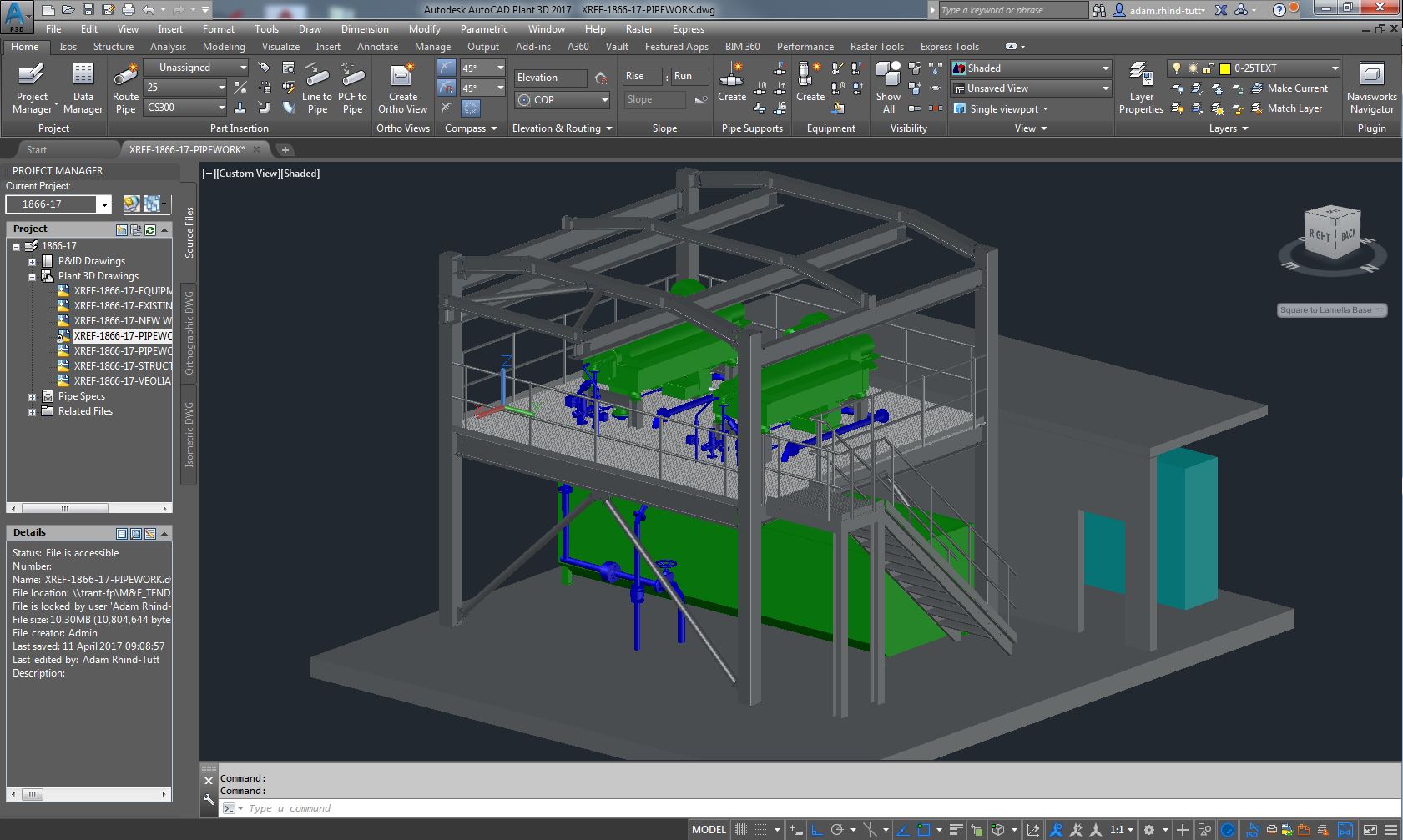1403x840 pixels.
Task: Toggle object snap in status bar
Action: (x=923, y=830)
